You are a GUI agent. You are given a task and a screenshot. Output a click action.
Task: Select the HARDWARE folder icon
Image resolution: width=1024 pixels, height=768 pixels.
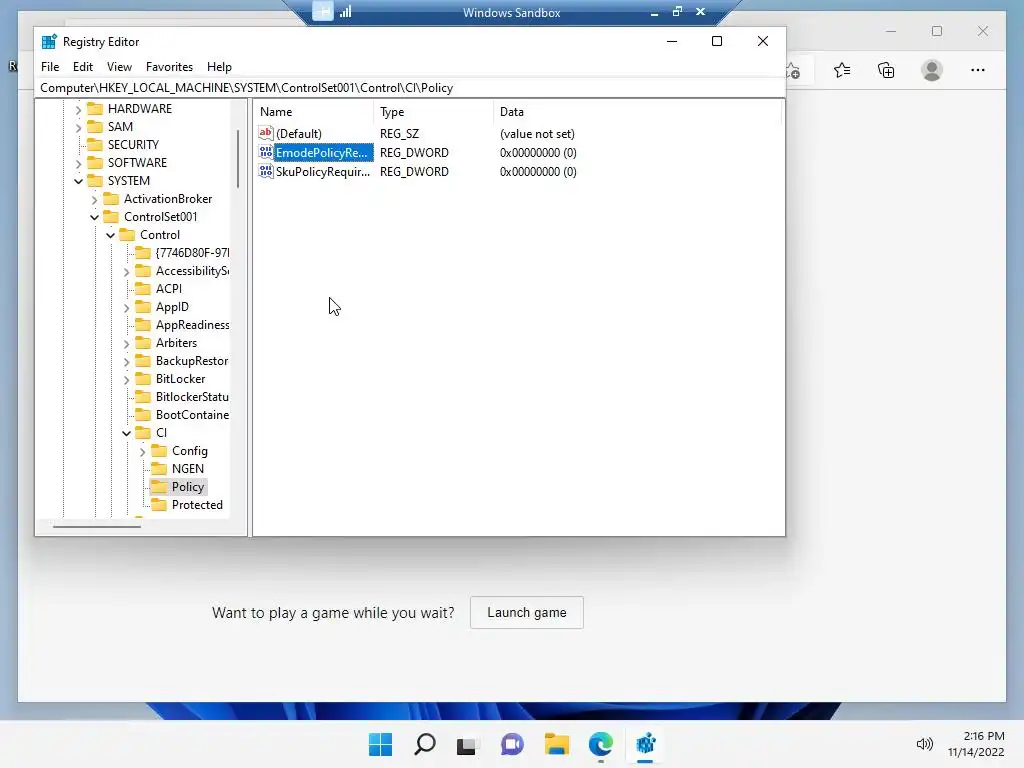(95, 108)
